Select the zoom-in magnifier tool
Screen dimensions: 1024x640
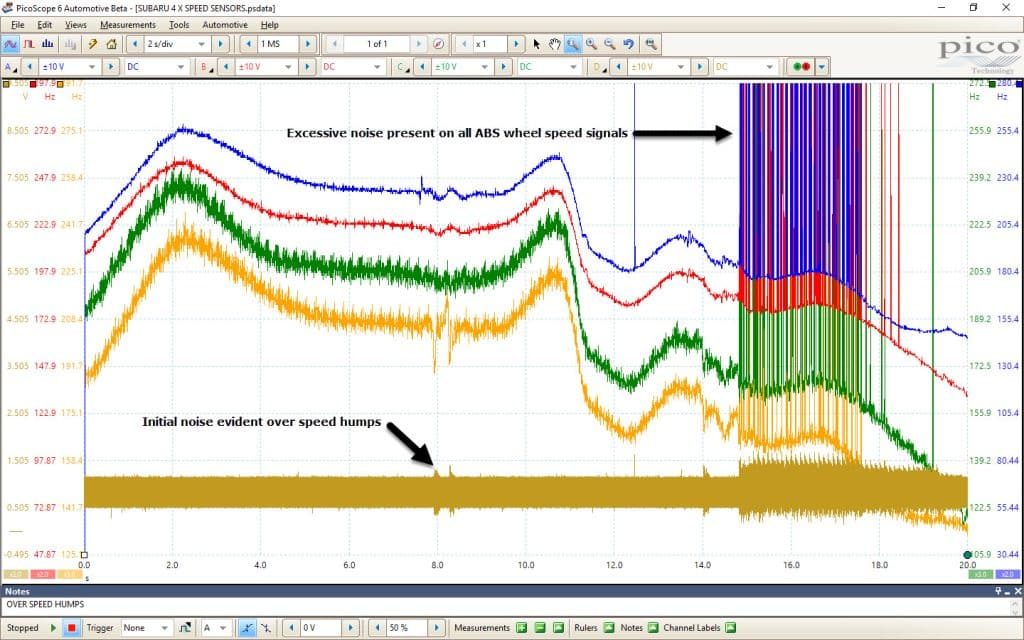tap(591, 44)
